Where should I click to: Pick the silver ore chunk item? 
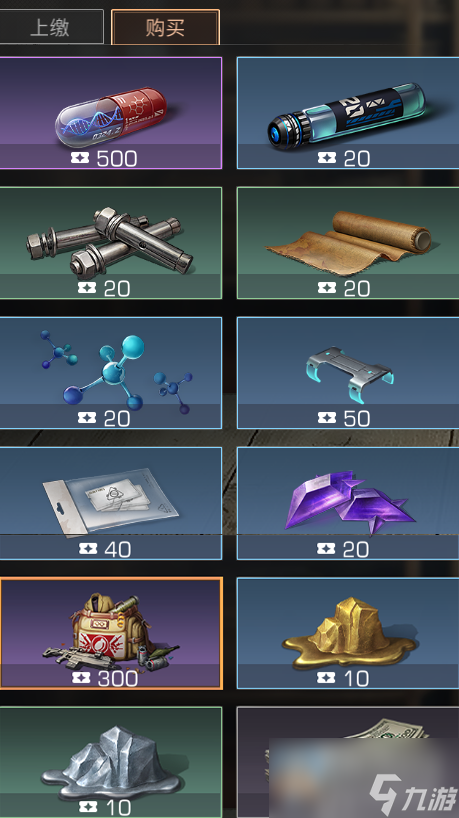click(111, 762)
